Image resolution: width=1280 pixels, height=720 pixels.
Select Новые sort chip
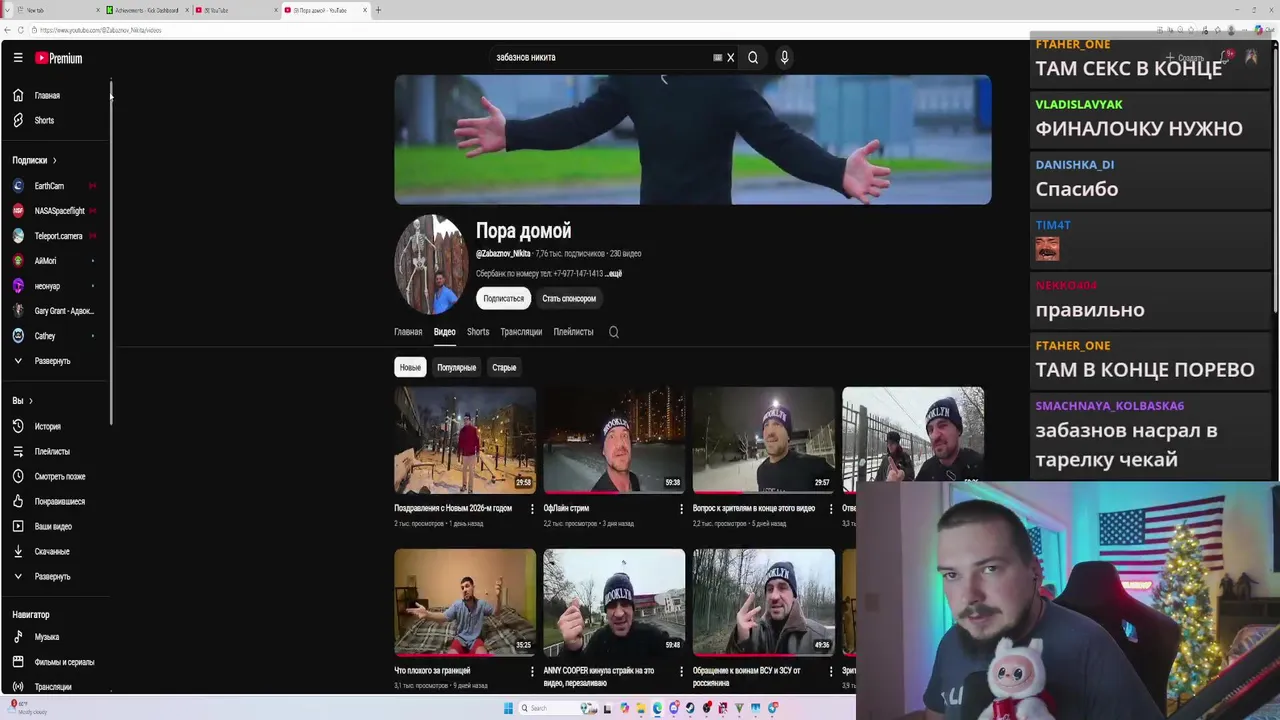(411, 368)
